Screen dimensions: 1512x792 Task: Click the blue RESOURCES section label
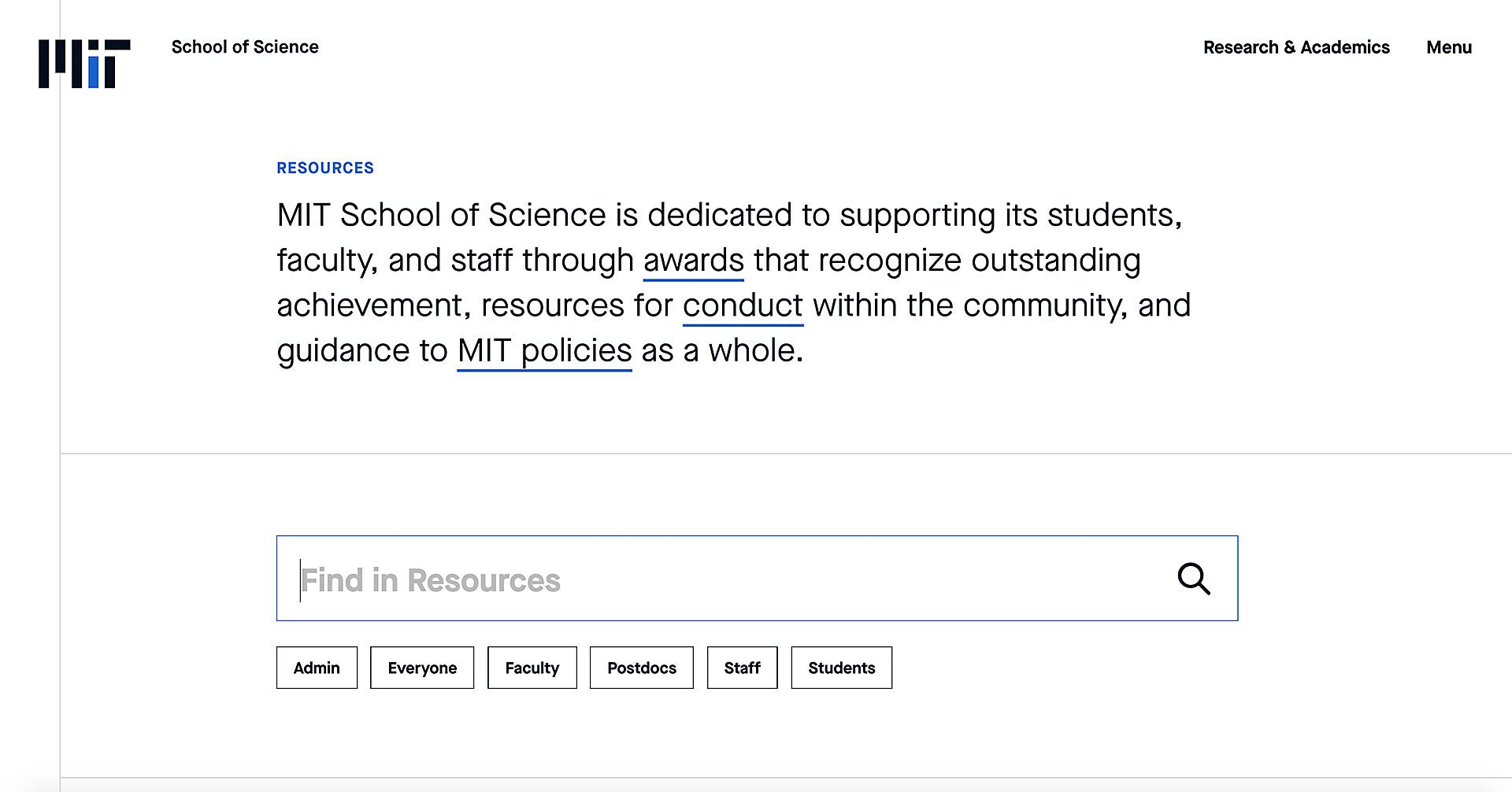[325, 168]
